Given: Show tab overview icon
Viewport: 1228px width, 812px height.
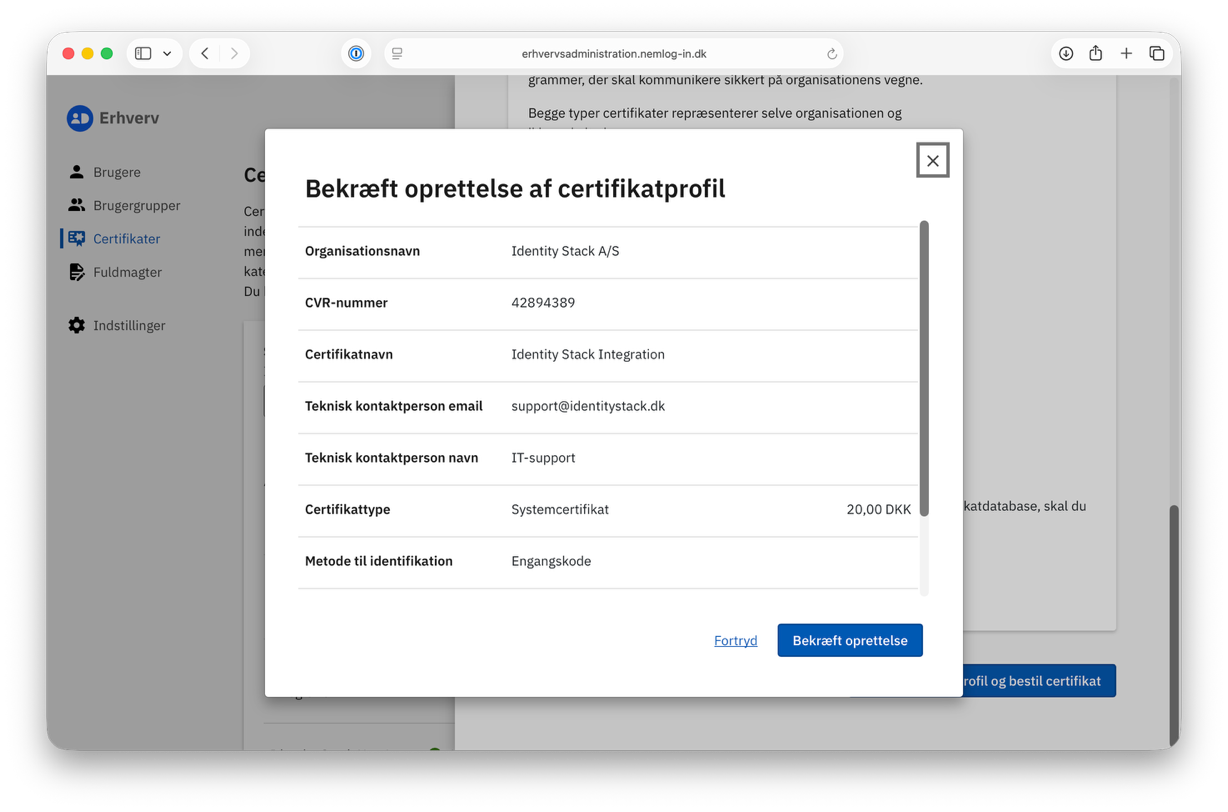Looking at the screenshot, I should (1157, 54).
